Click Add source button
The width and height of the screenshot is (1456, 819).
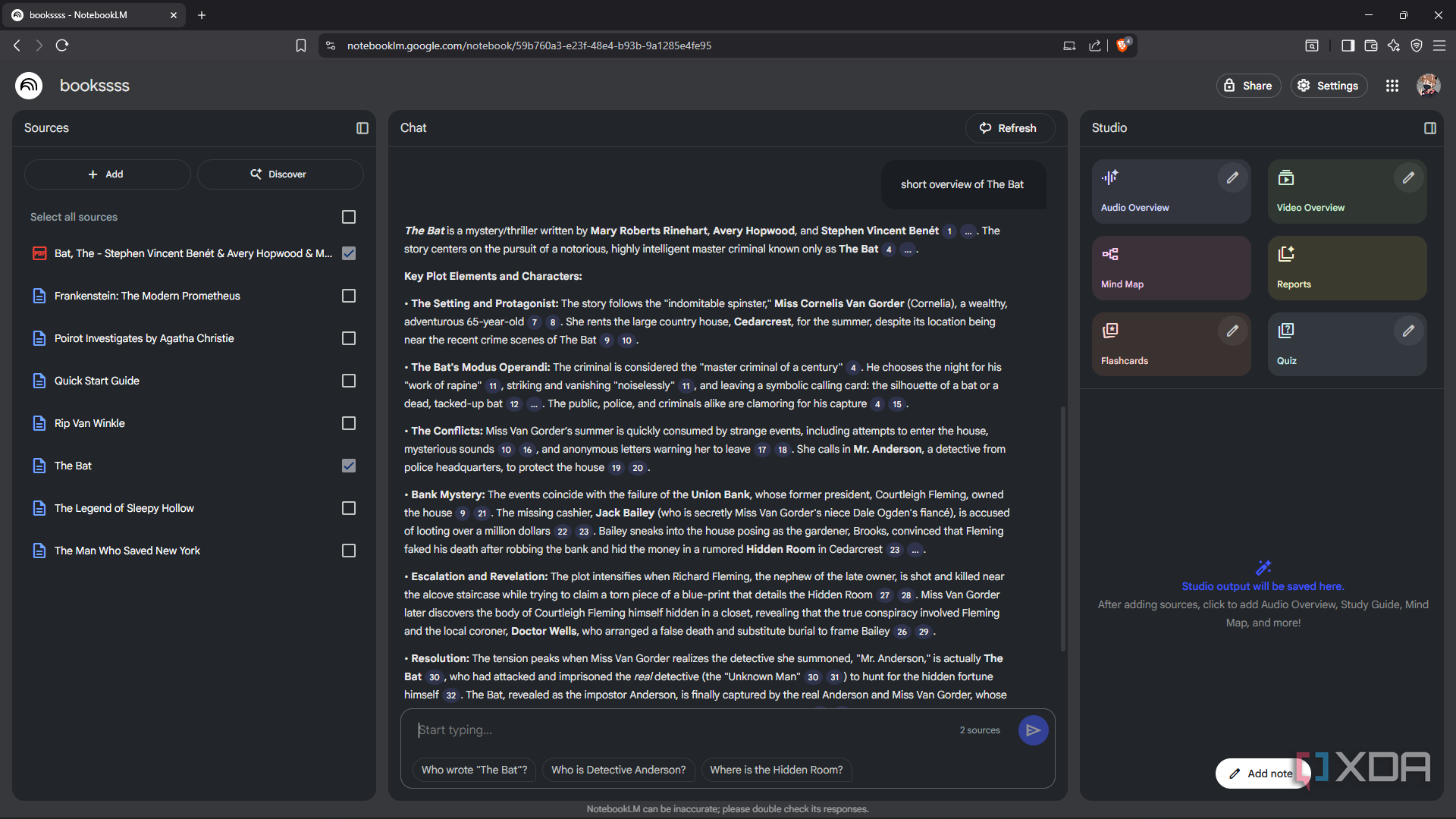point(107,174)
